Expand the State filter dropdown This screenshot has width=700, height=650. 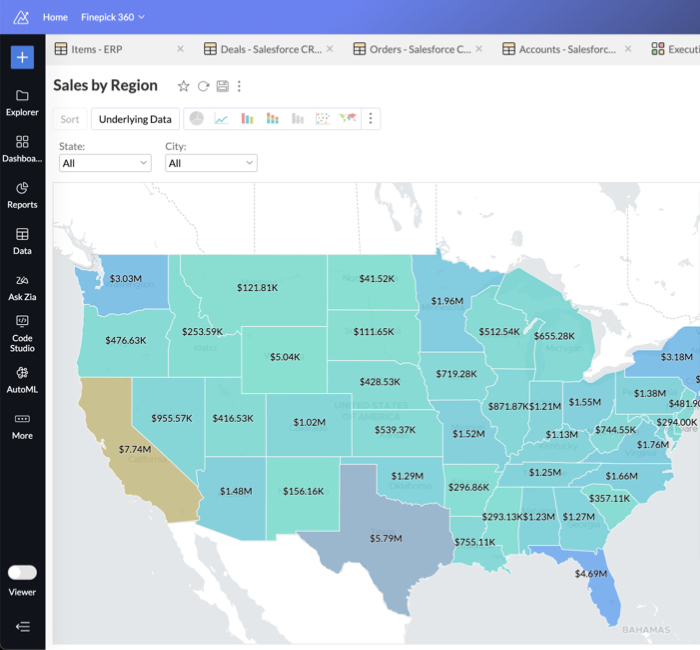[x=105, y=163]
